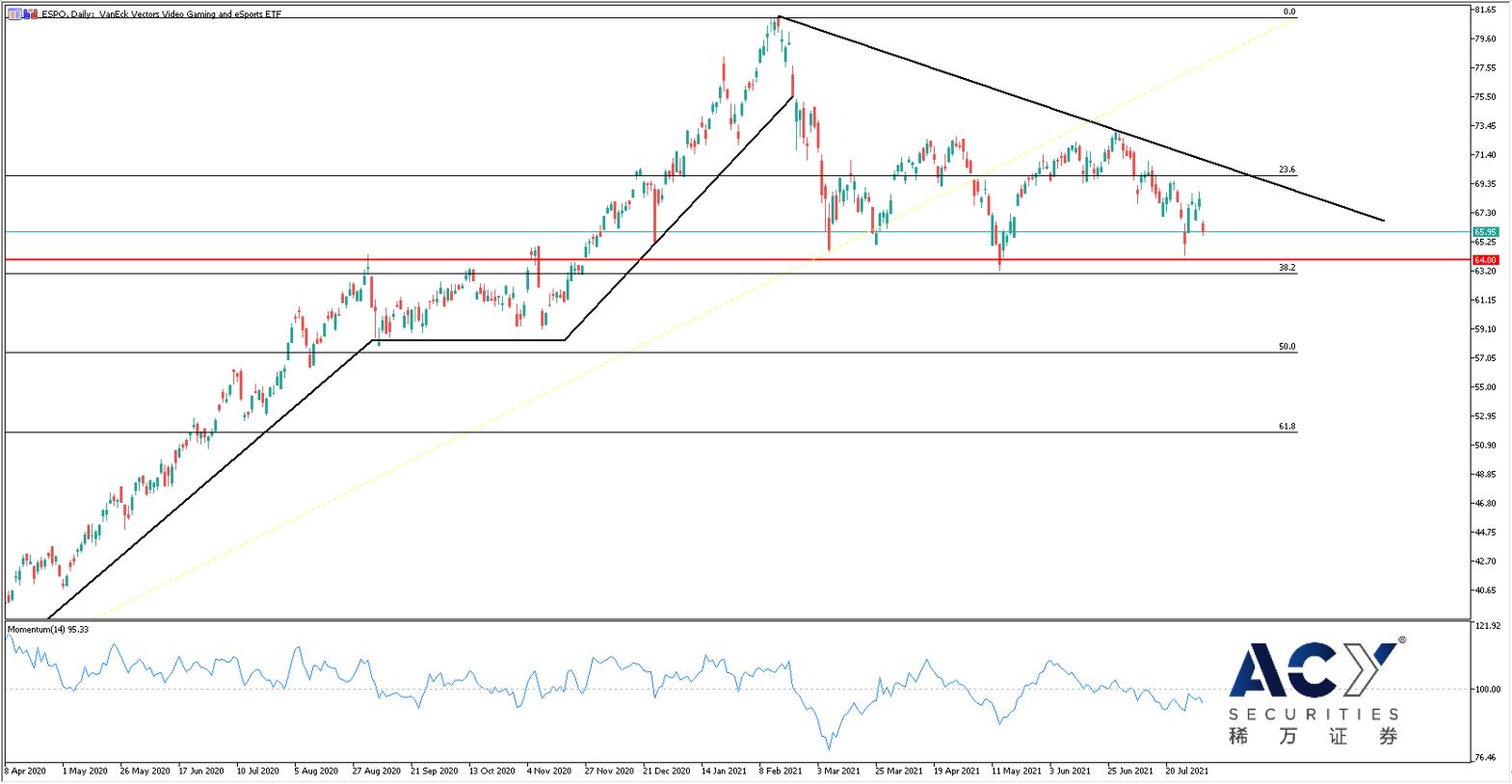The width and height of the screenshot is (1512, 784).
Task: Click the Fibonacci 61.8 level label
Action: (1287, 427)
